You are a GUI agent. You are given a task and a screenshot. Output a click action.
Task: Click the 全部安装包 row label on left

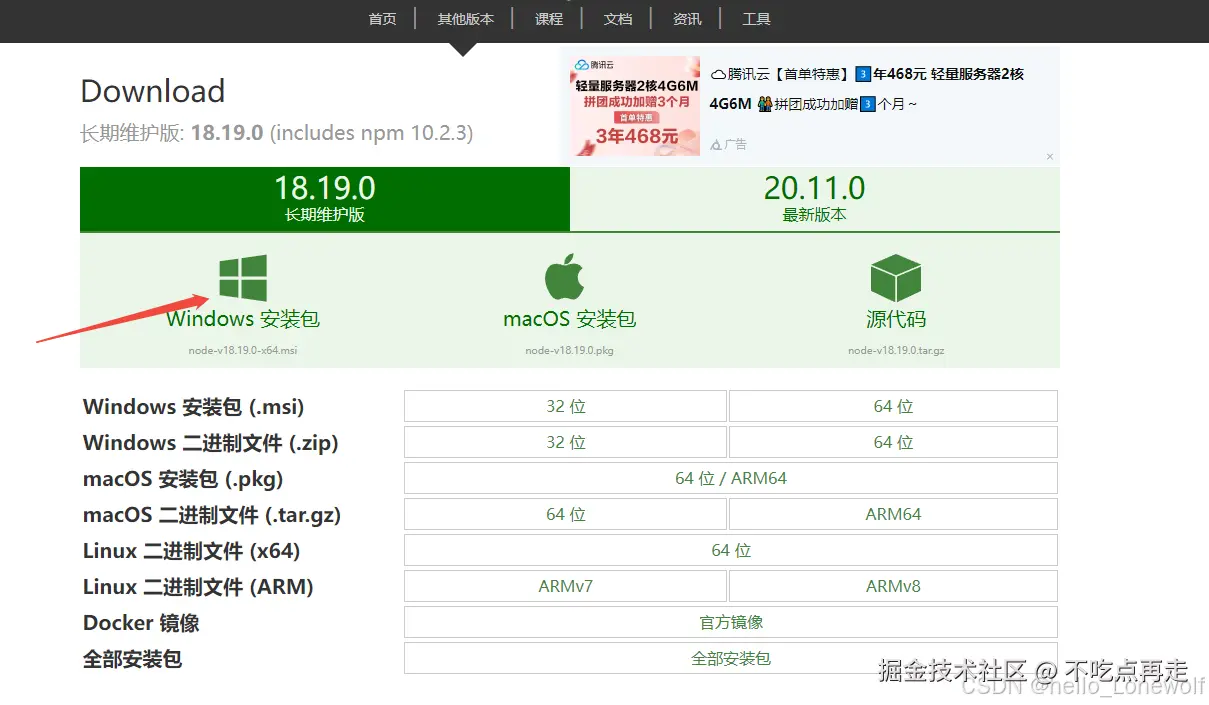tap(132, 659)
